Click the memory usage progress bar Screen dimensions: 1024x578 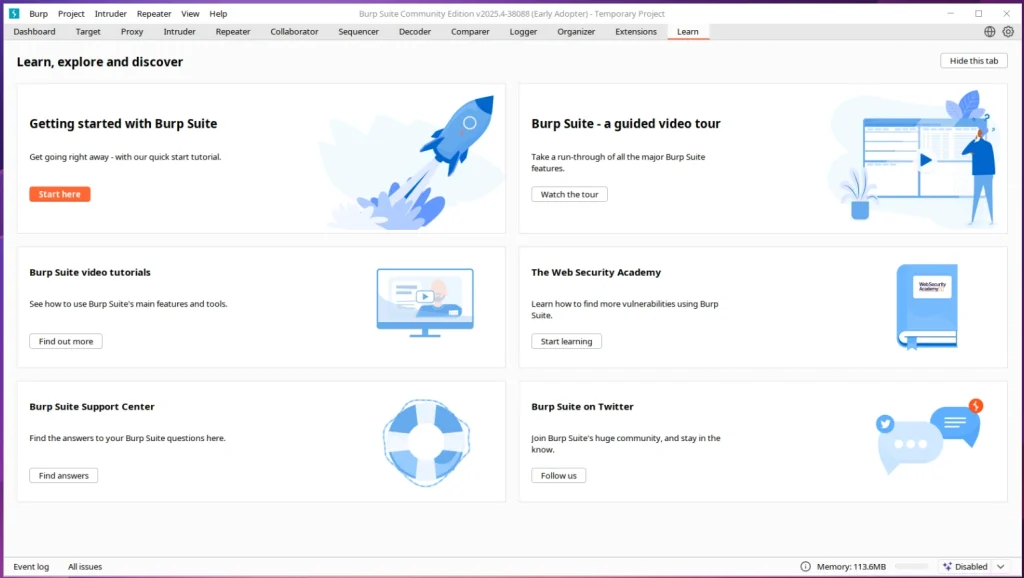pos(912,566)
